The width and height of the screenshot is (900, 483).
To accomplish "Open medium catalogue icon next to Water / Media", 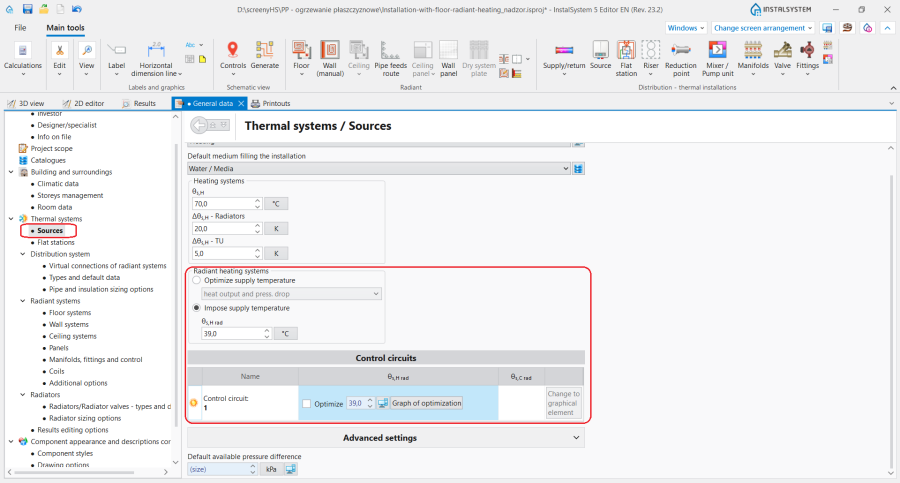I will pos(578,169).
